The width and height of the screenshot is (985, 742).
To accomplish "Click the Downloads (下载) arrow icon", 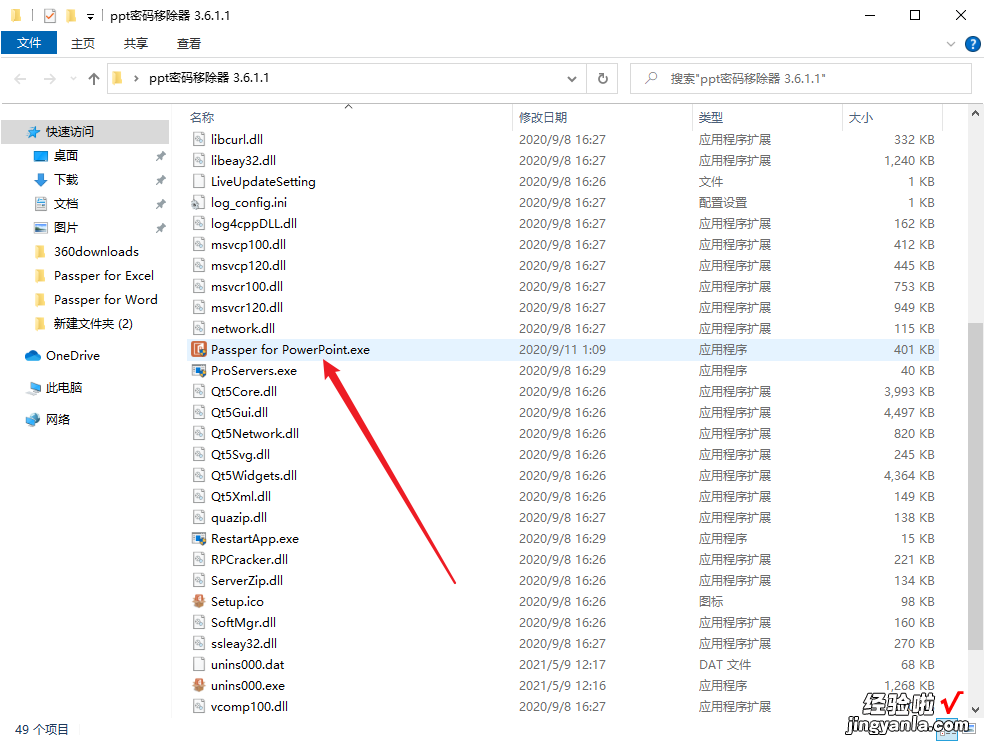I will pyautogui.click(x=41, y=180).
